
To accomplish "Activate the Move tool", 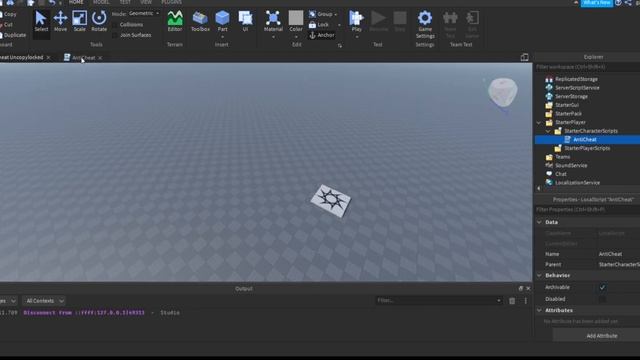I will tap(60, 21).
